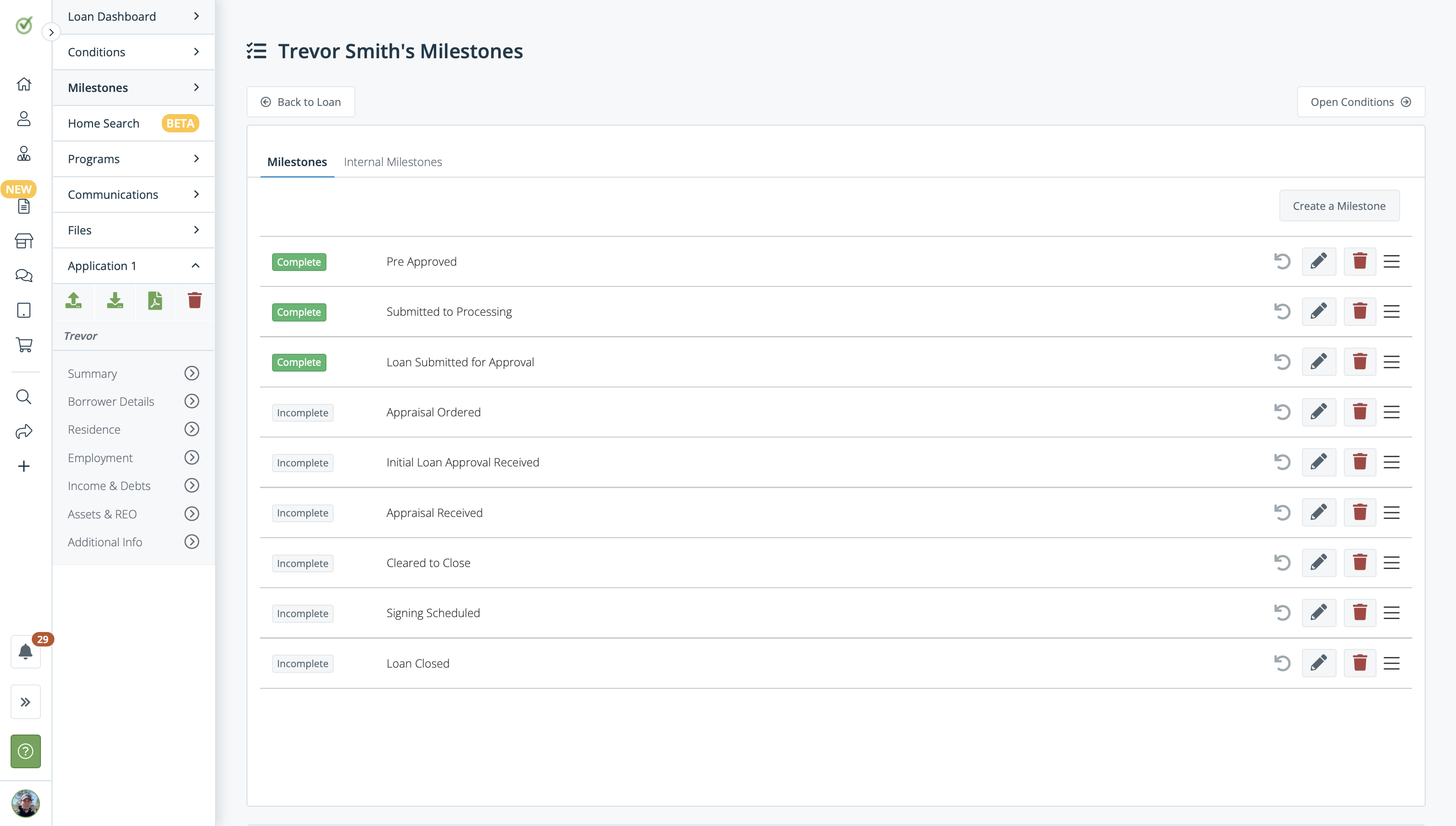The width and height of the screenshot is (1456, 826).
Task: Reset the Loan Submitted for Approval milestone
Action: tap(1282, 362)
